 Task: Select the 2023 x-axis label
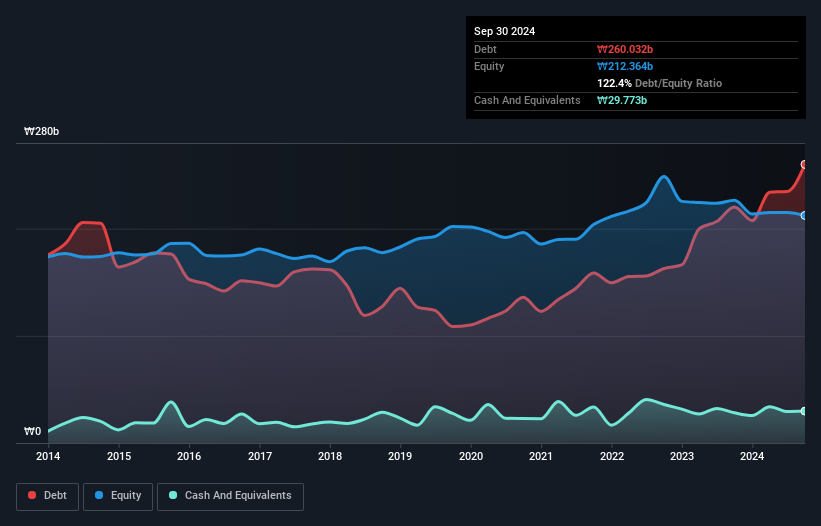[682, 456]
